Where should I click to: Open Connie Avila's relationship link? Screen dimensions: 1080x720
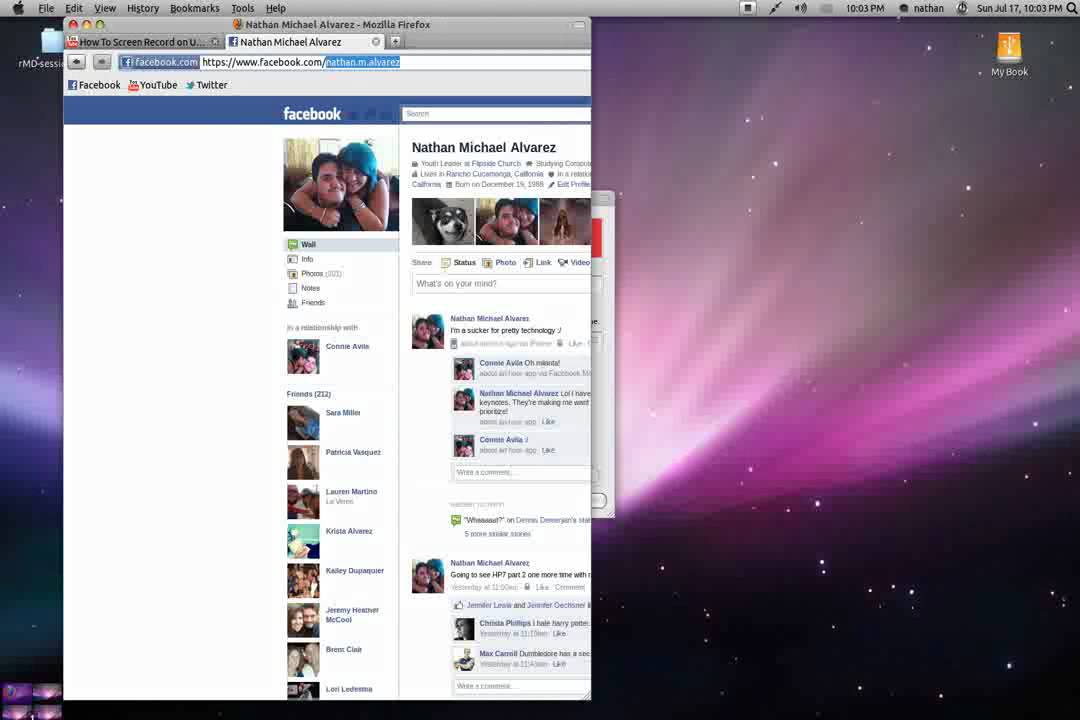(x=347, y=347)
